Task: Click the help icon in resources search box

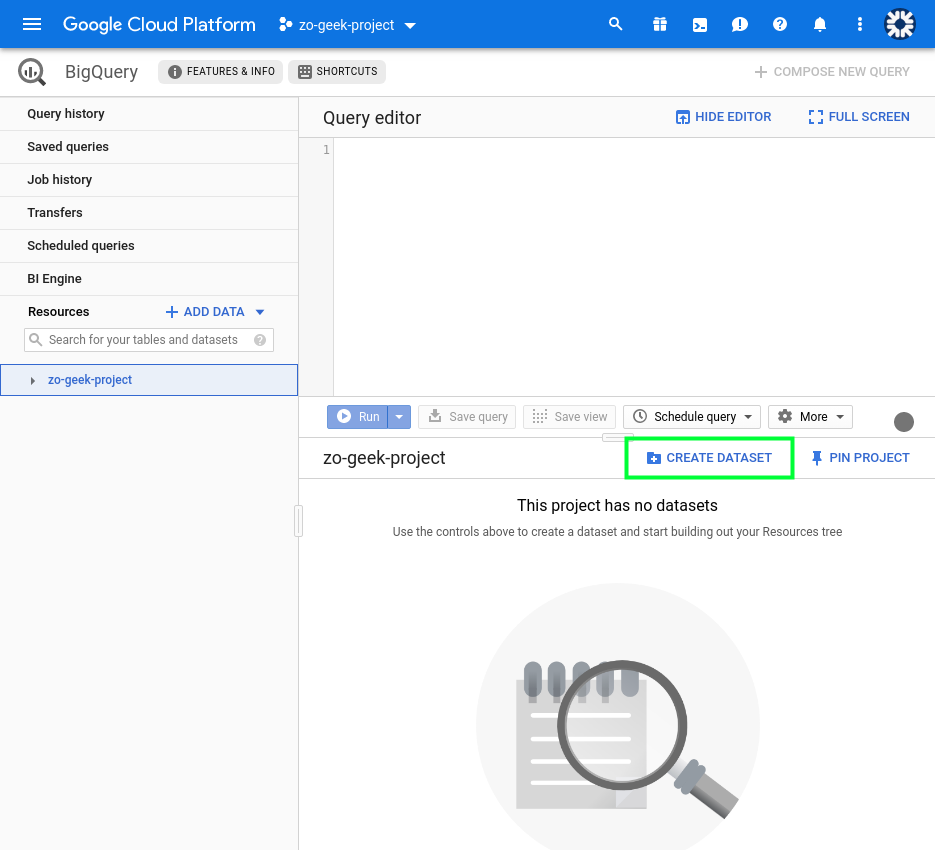Action: pos(260,340)
